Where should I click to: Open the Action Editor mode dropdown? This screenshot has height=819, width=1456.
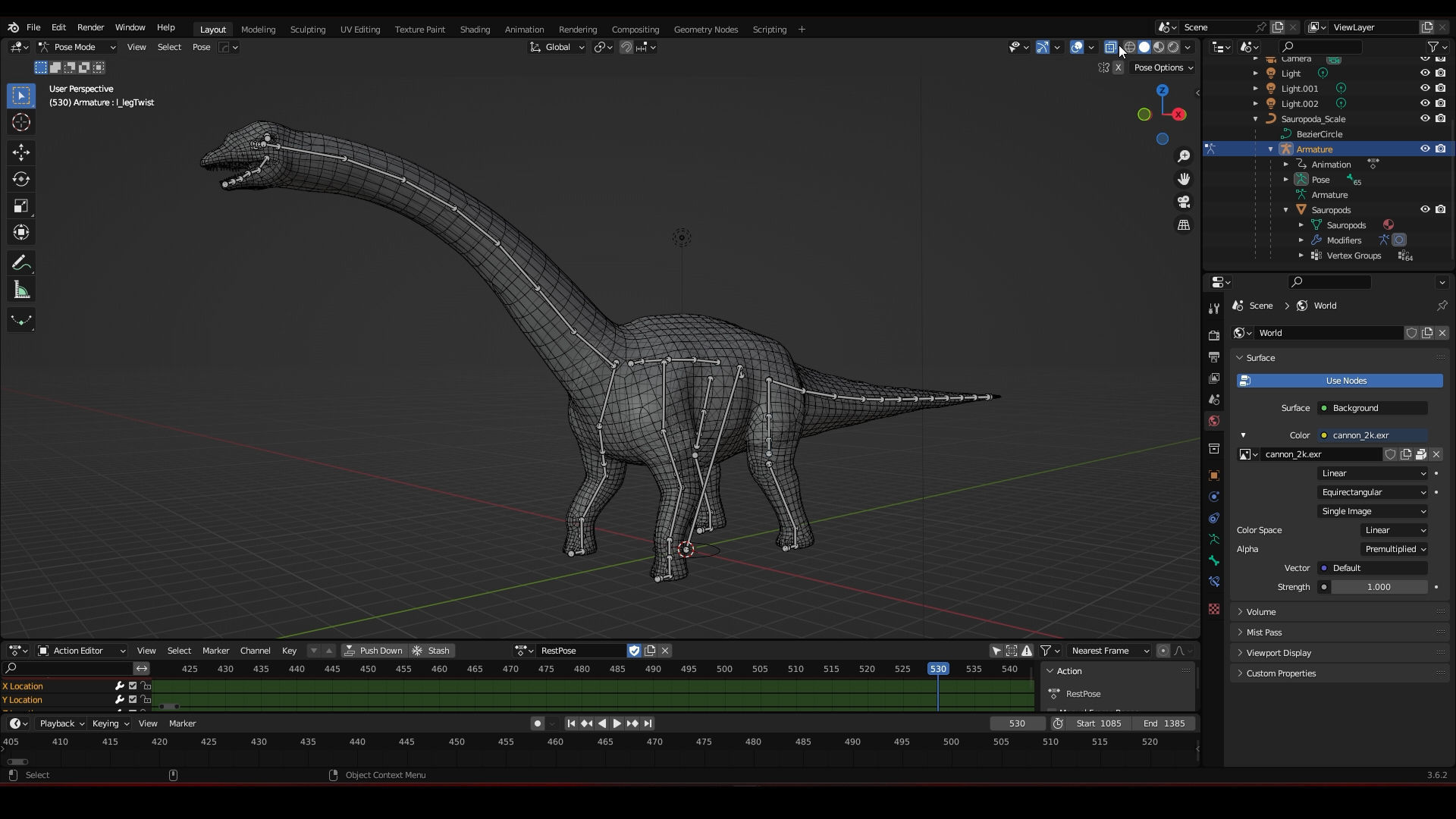(82, 651)
